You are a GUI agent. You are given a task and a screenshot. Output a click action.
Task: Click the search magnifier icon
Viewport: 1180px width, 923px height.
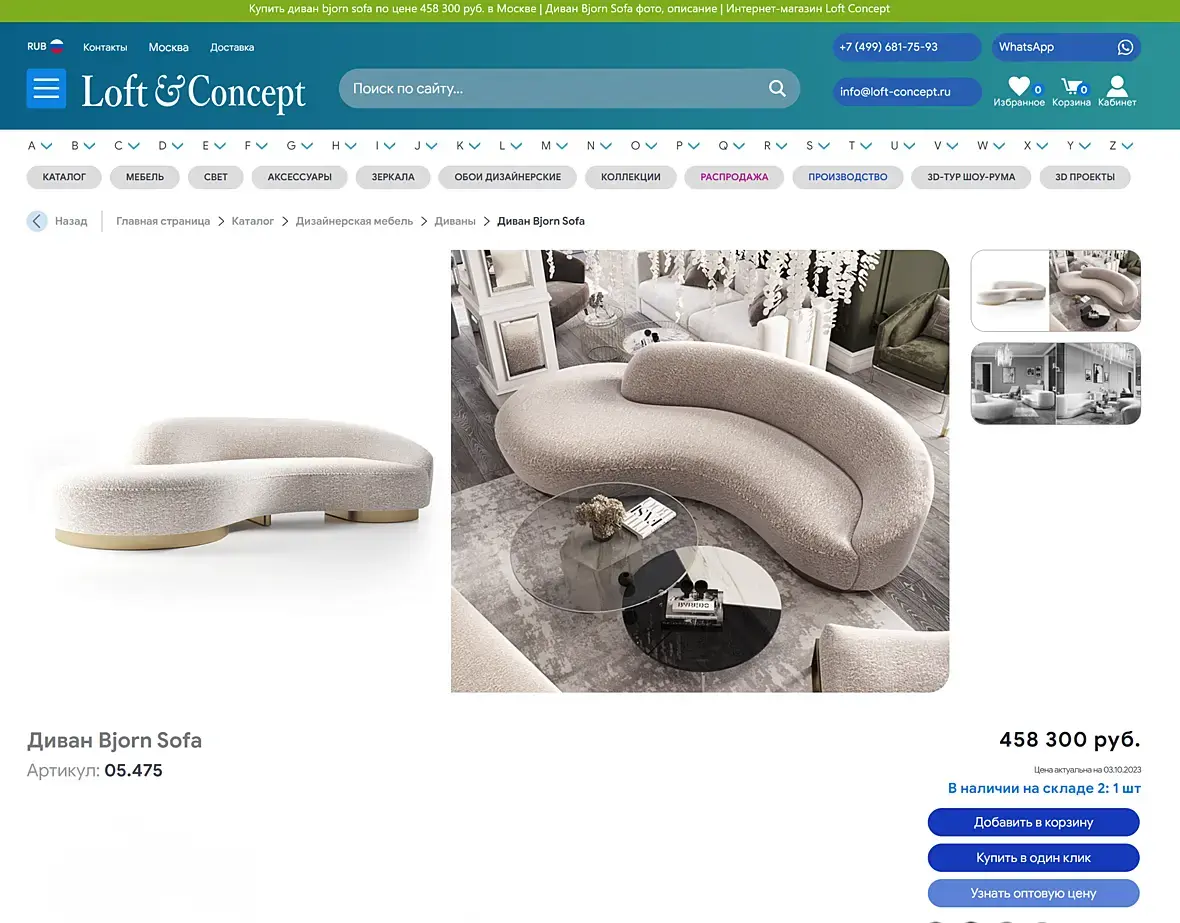point(777,89)
